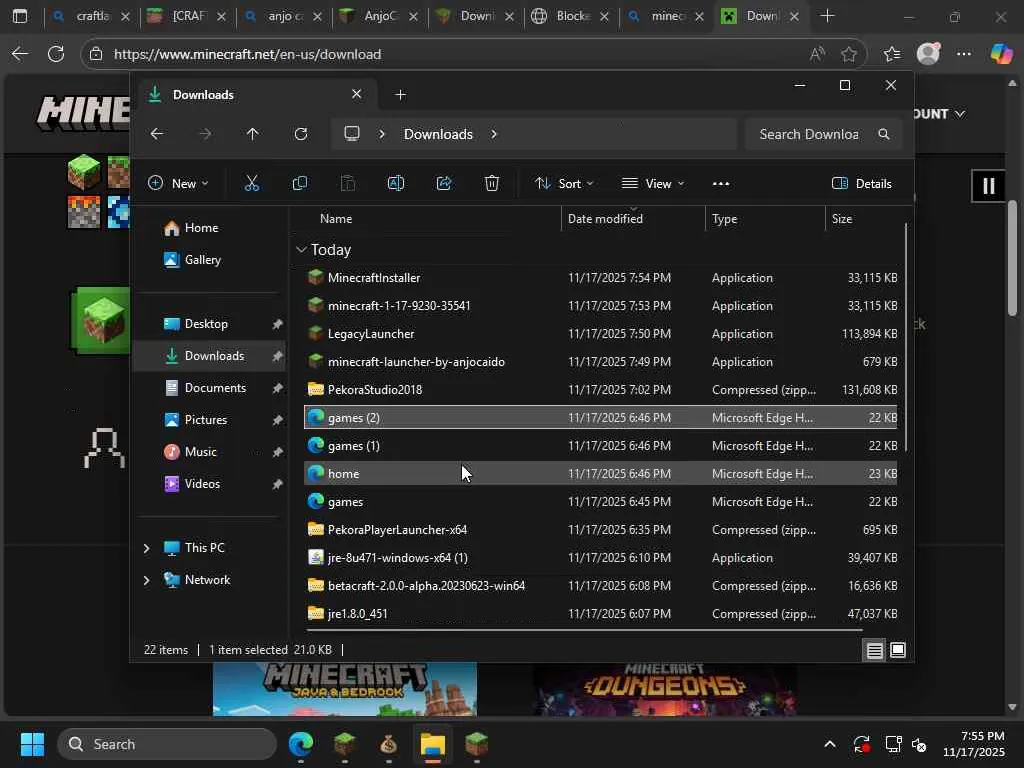Click the Cut scissors icon in Explorer toolbar

[x=251, y=184]
